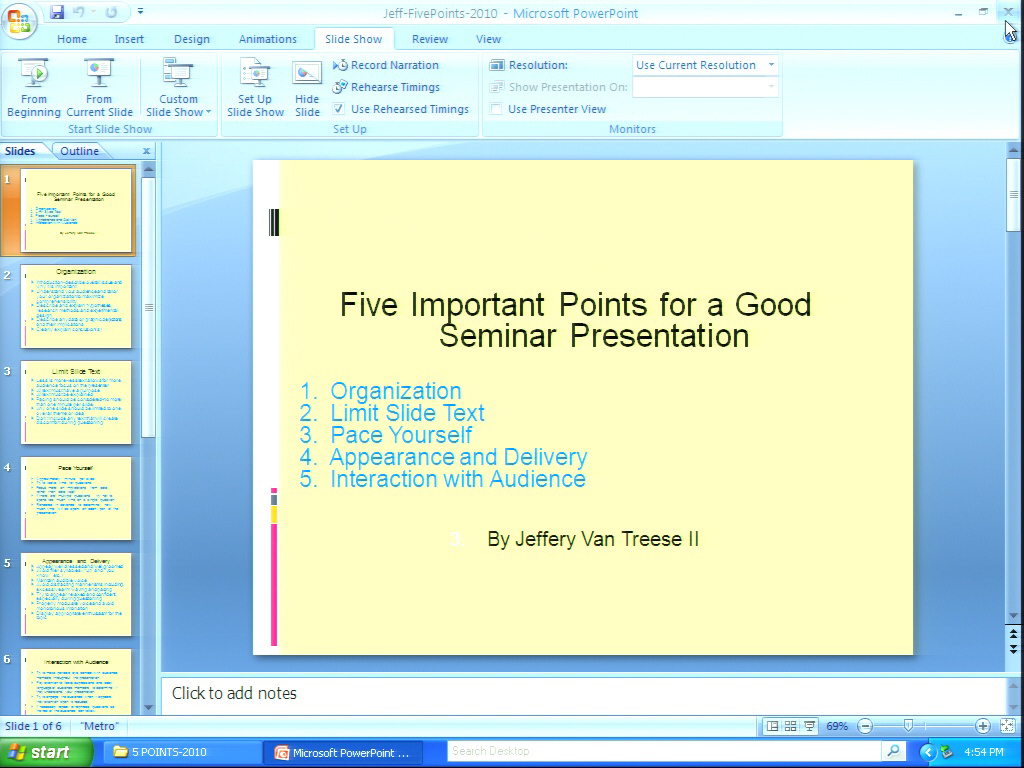The height and width of the screenshot is (768, 1024).
Task: Click the slide title text
Action: pyautogui.click(x=575, y=320)
